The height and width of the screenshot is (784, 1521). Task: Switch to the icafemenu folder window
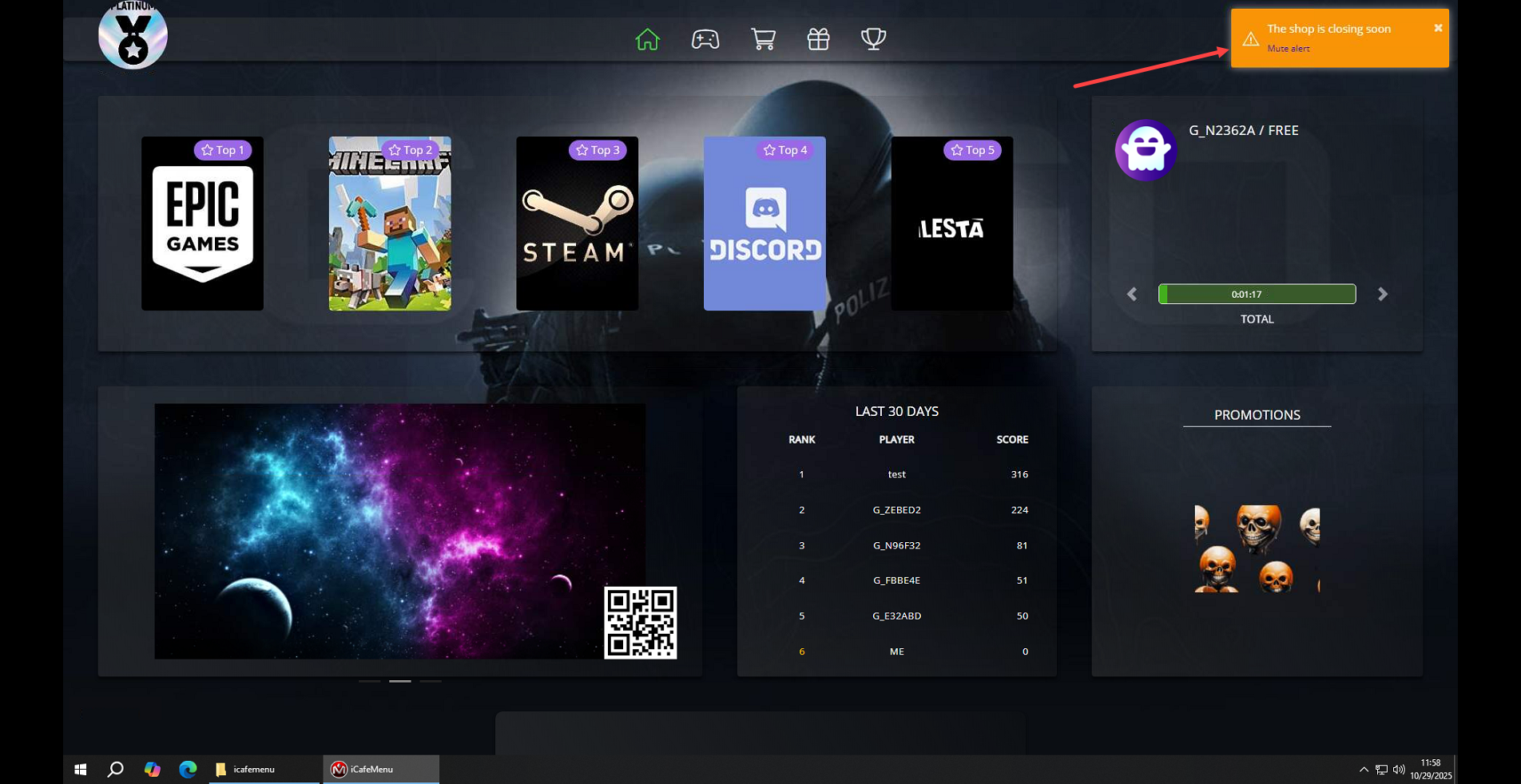[264, 770]
